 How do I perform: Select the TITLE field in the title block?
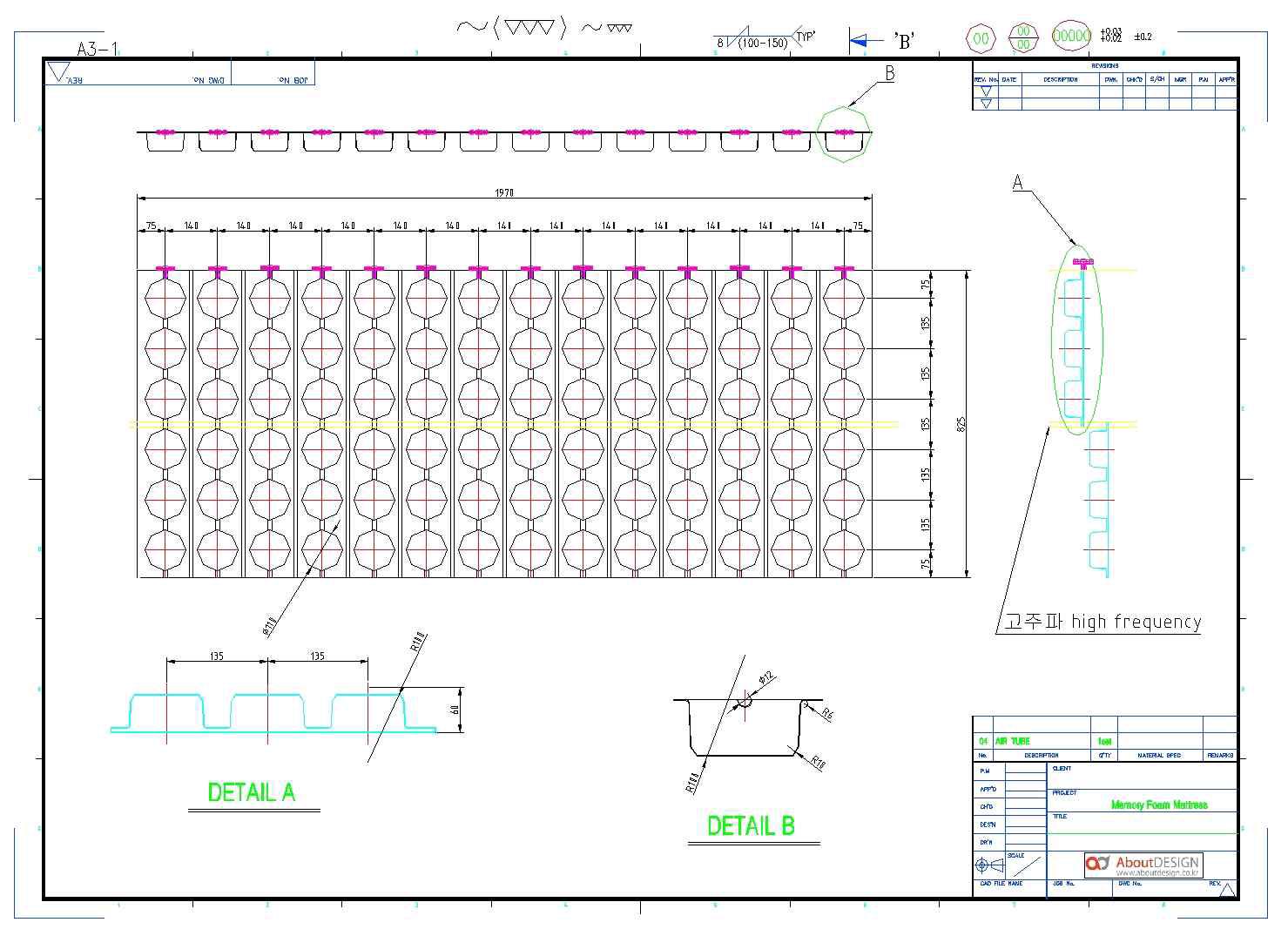point(1142,823)
